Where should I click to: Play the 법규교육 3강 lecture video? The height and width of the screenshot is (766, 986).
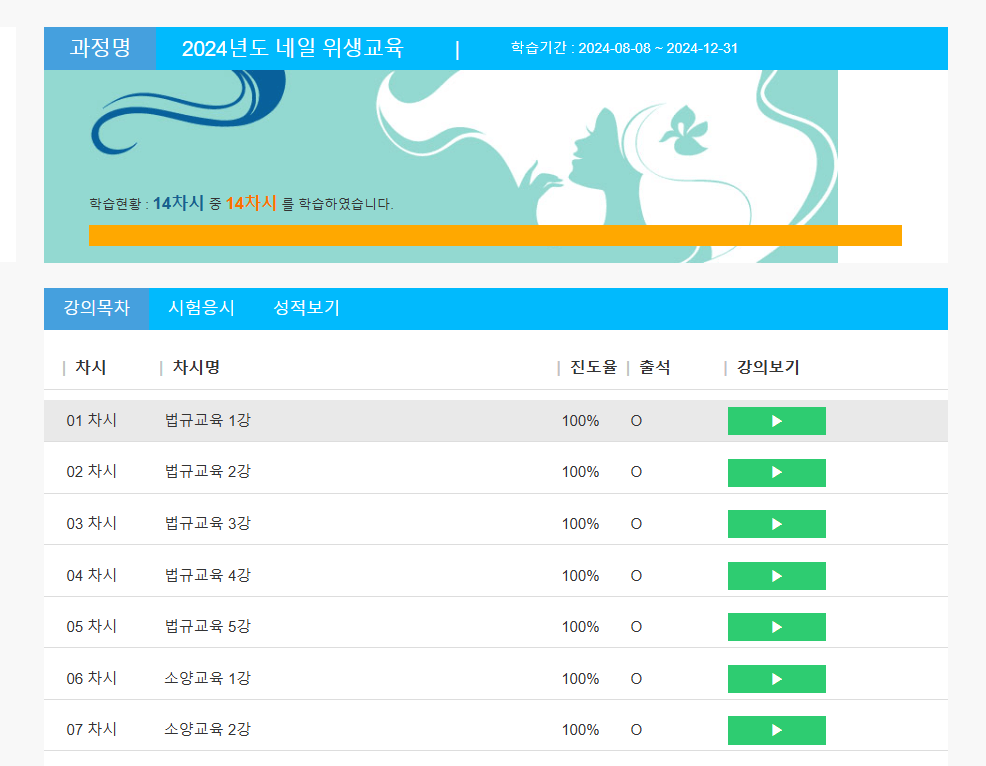pos(777,524)
